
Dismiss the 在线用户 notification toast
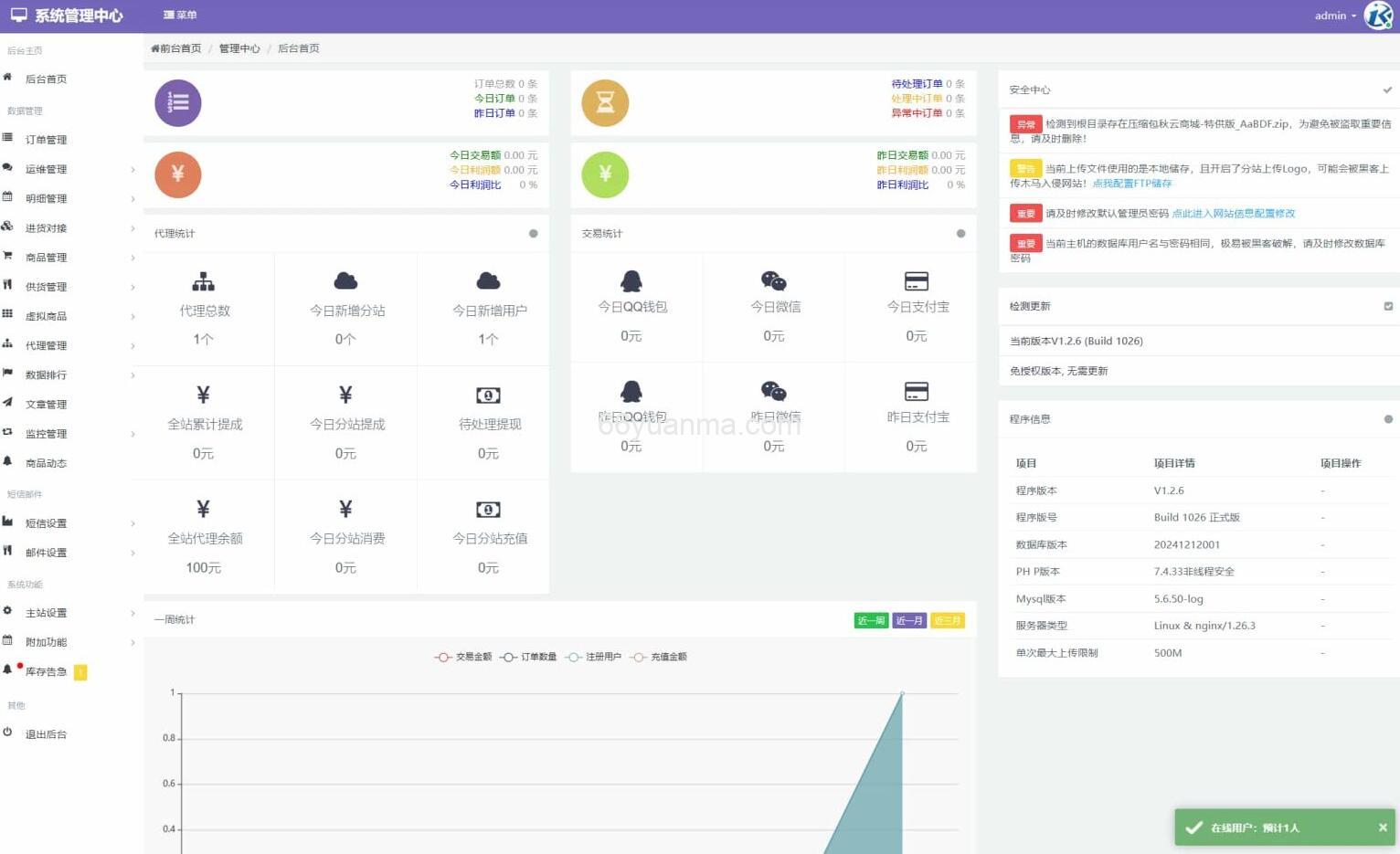tap(1383, 828)
